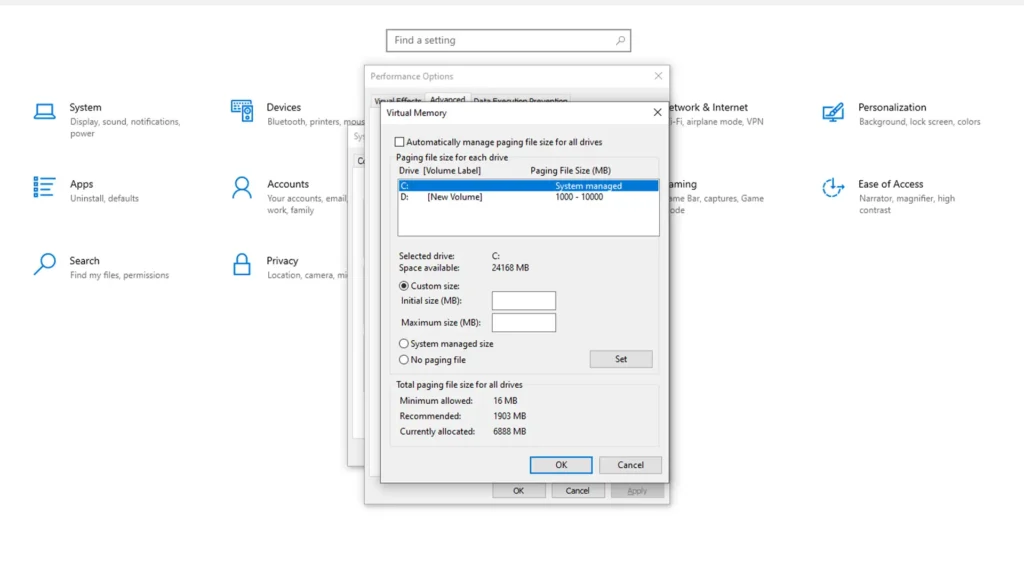
Task: Click the Set button
Action: tap(620, 359)
